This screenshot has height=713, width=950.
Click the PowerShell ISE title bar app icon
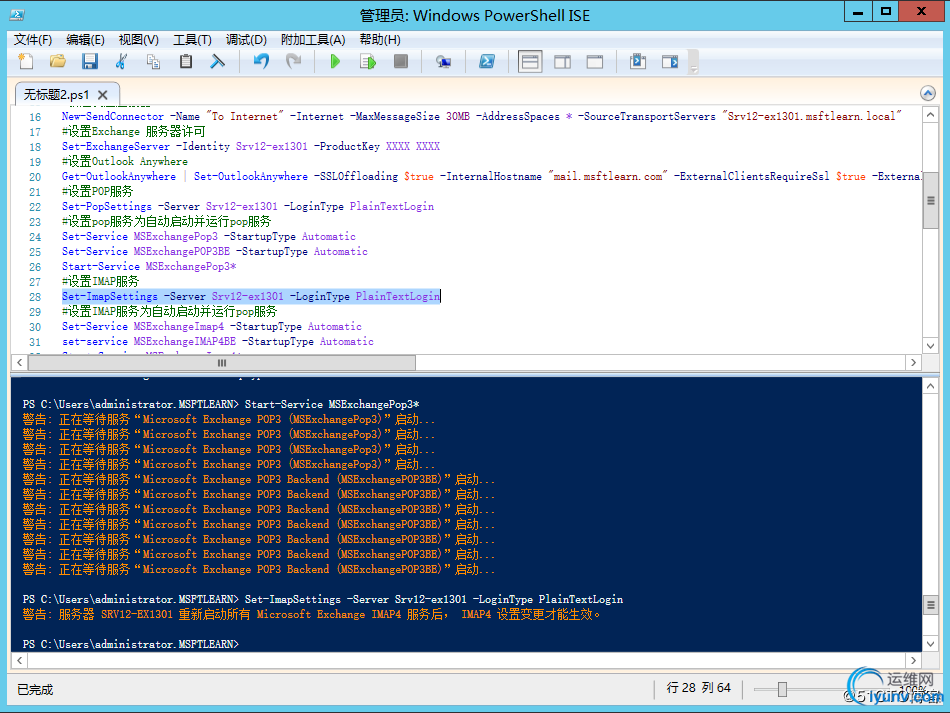(x=17, y=15)
